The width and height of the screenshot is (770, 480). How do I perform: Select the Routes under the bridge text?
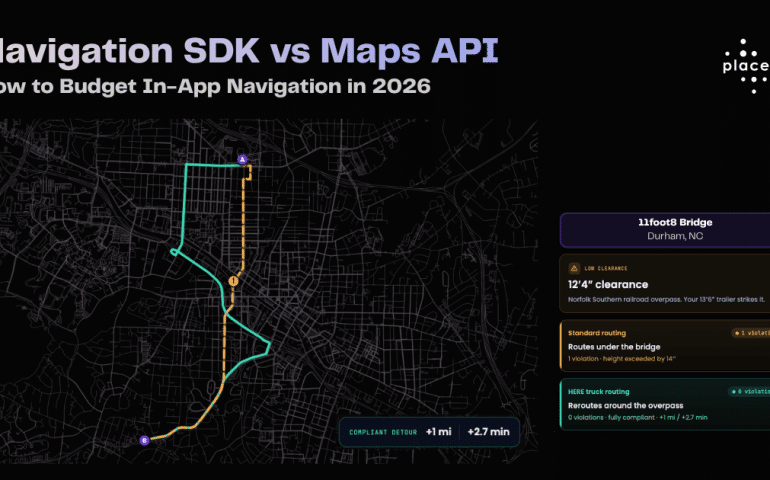pos(614,347)
